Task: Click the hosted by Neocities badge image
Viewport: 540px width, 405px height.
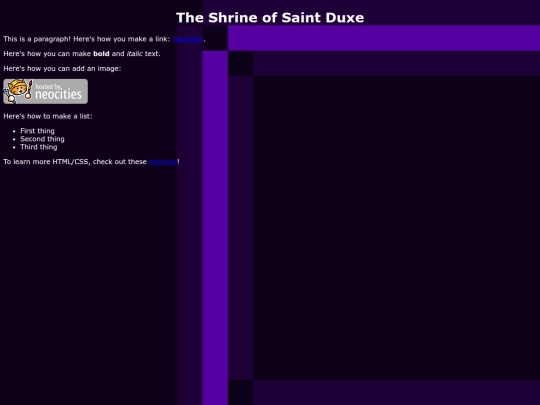Action: [x=45, y=92]
